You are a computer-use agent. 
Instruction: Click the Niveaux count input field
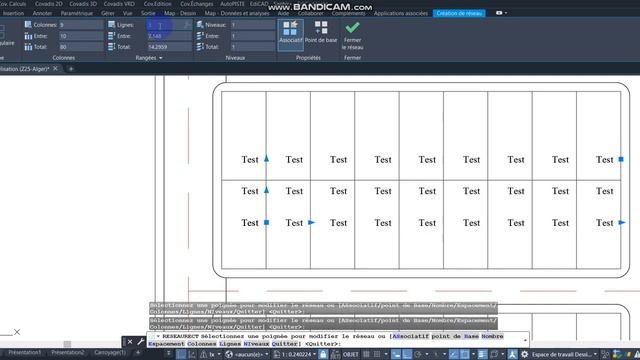coord(253,25)
